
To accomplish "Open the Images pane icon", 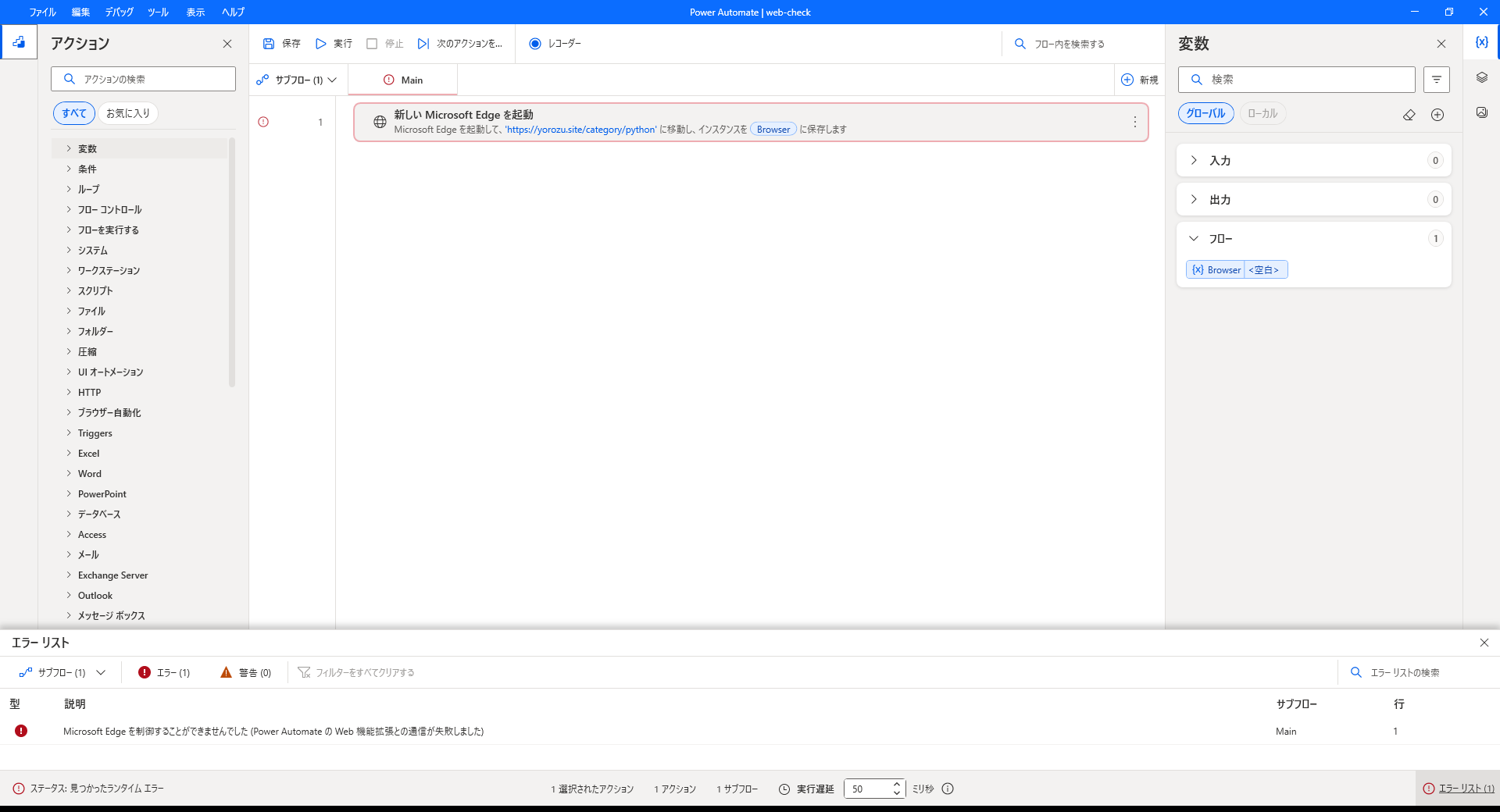I will 1481,112.
